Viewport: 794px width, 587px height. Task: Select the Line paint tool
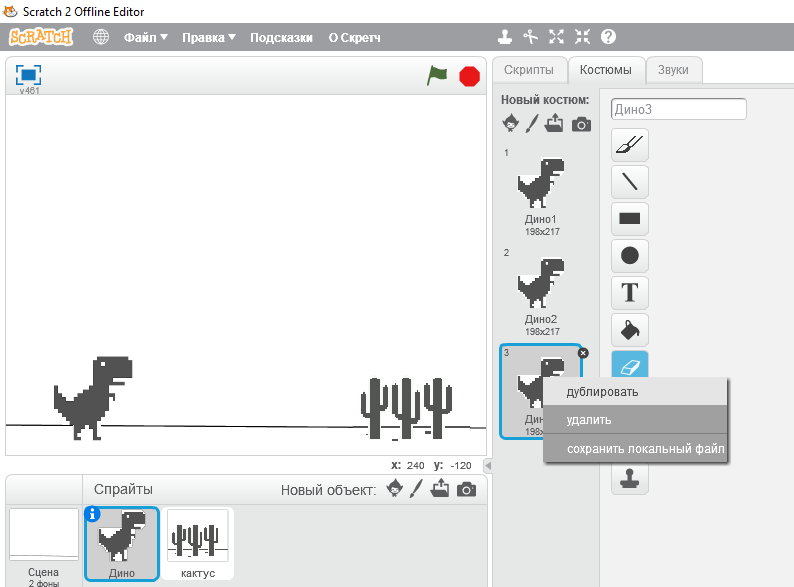click(629, 181)
